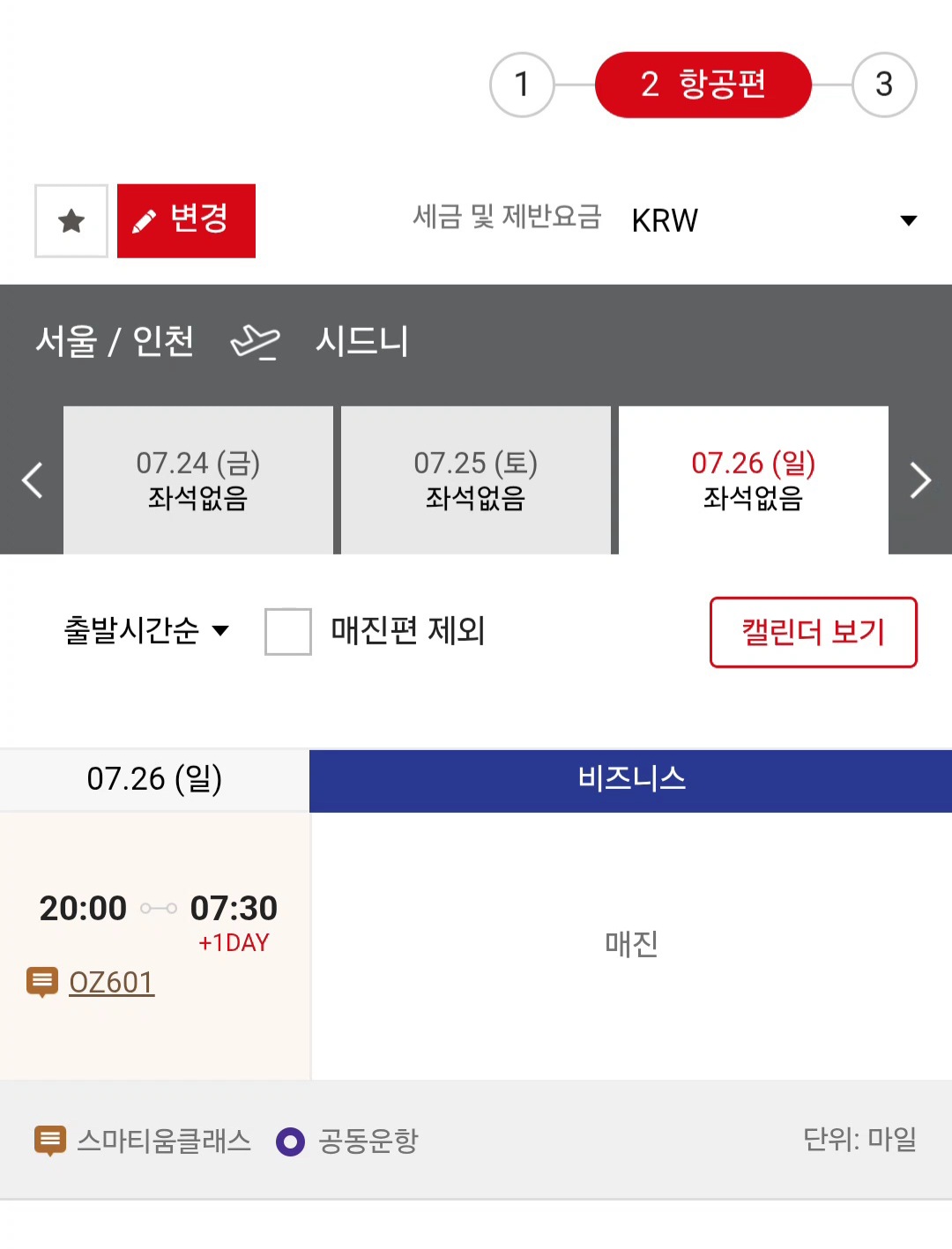Click the 매진 sold-out cell
This screenshot has width=952, height=1249.
tap(631, 946)
